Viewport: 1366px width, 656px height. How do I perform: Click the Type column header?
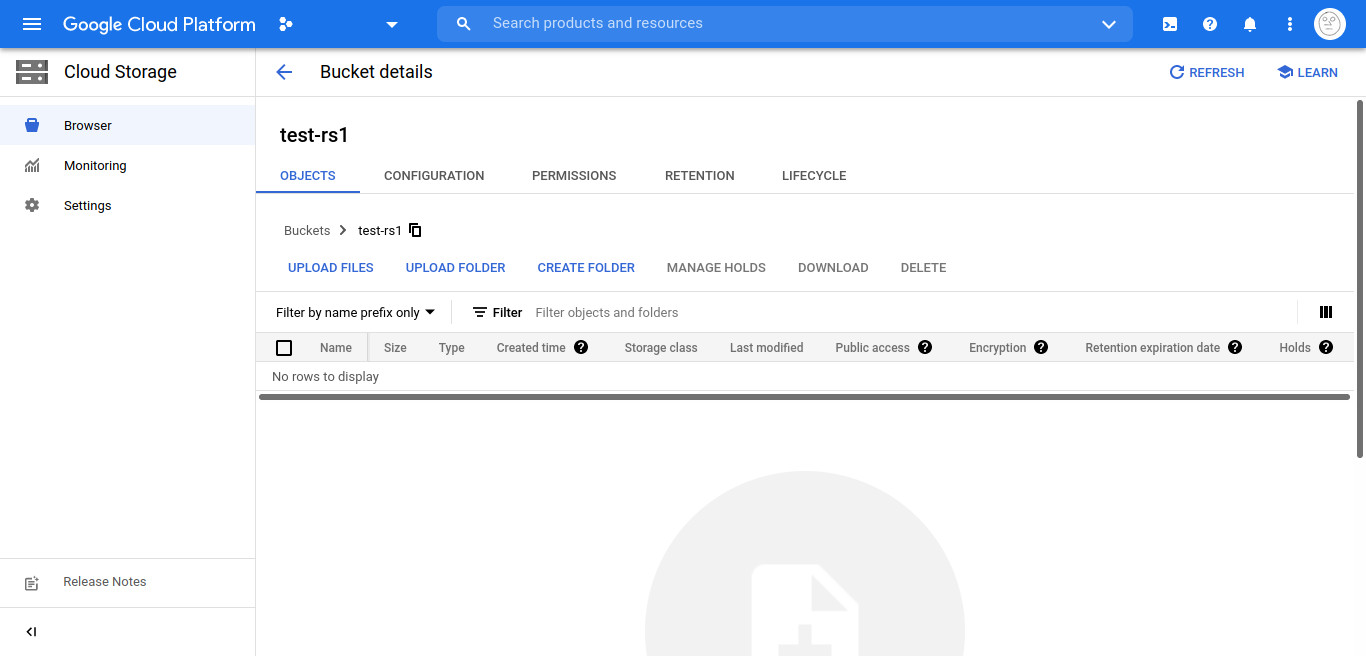452,348
